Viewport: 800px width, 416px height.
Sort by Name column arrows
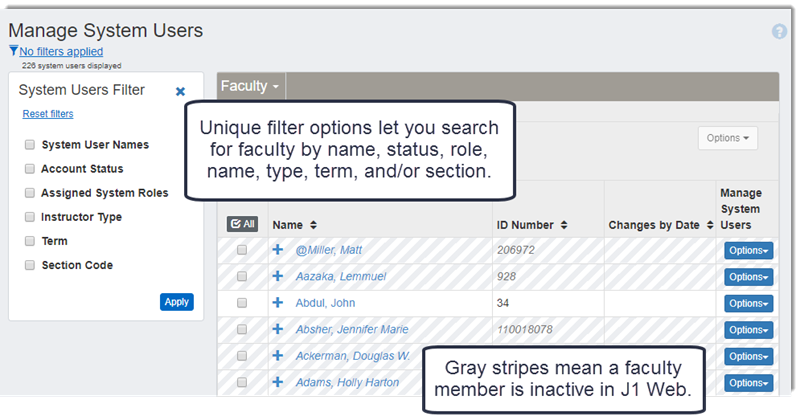coord(313,225)
